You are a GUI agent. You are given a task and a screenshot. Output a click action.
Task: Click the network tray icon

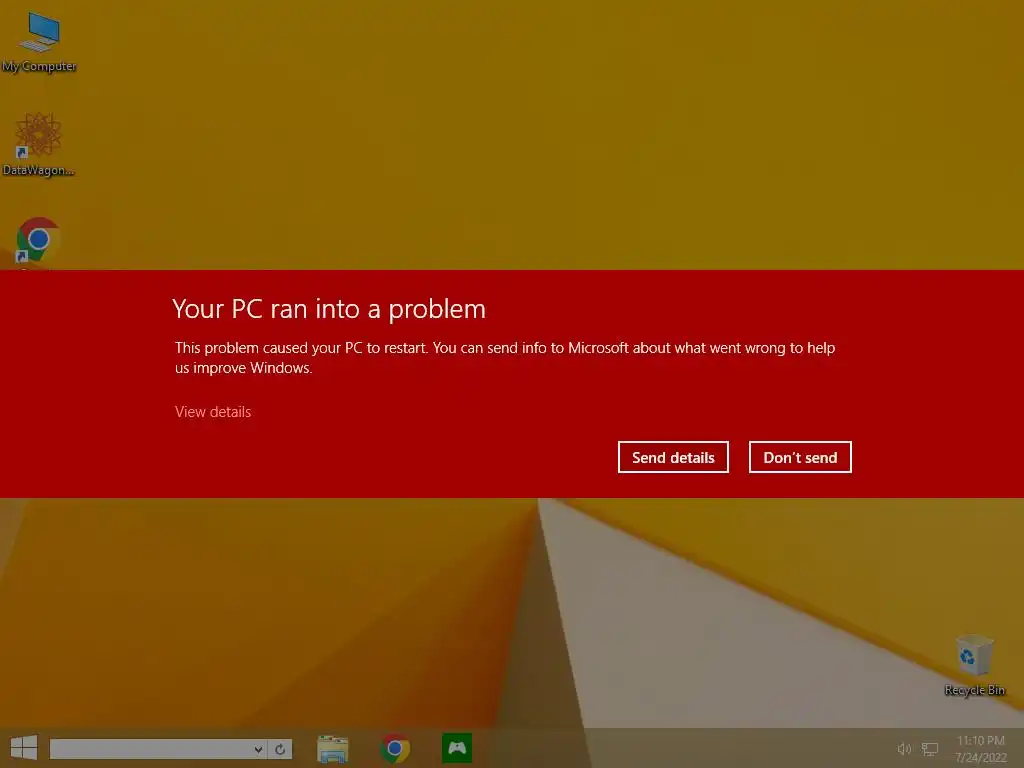click(930, 749)
